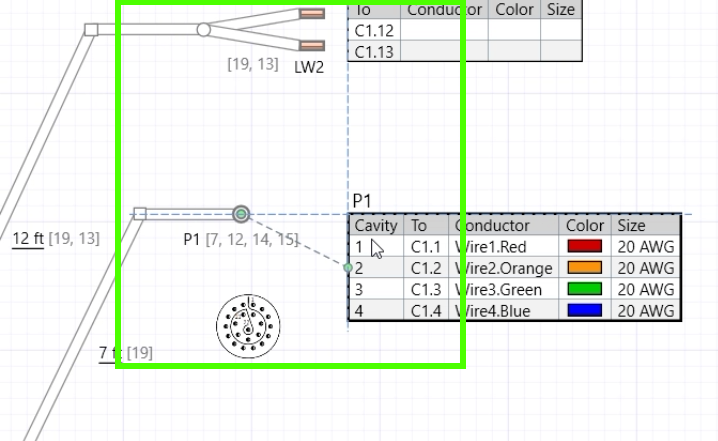Click the blue color swatch for Wire4

[x=585, y=310]
